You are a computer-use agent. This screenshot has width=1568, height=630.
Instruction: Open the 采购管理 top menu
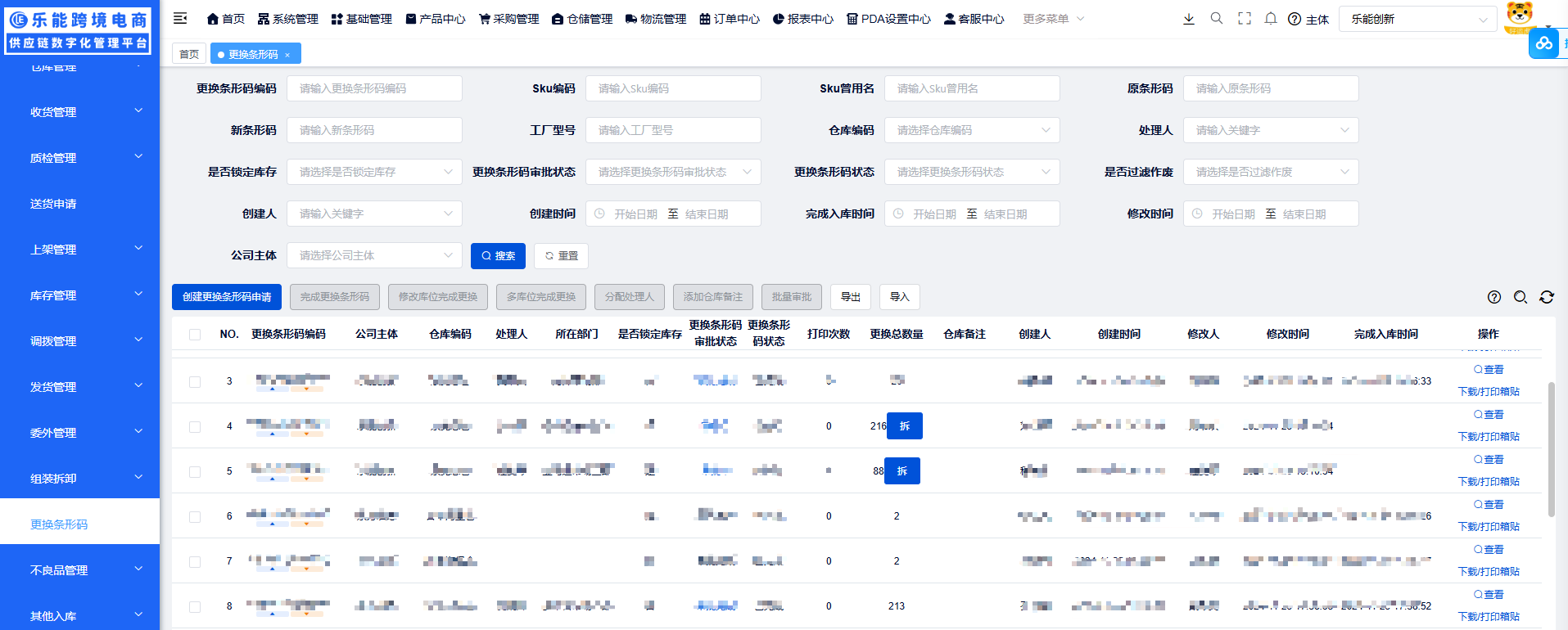pyautogui.click(x=508, y=19)
